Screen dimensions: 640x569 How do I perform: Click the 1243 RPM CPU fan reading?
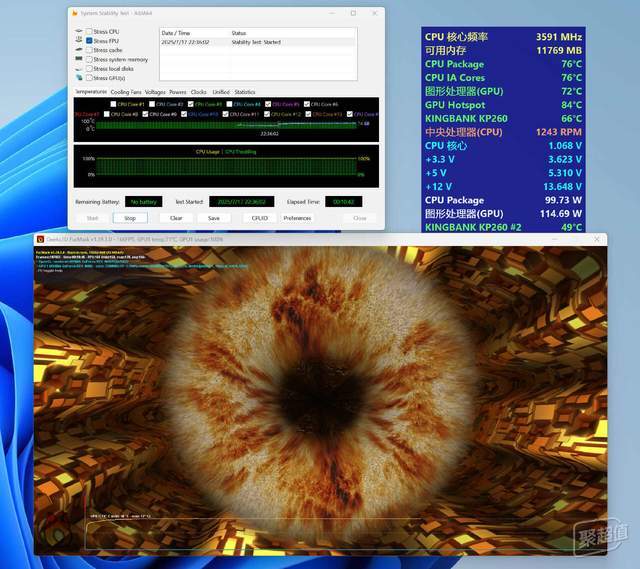point(559,132)
